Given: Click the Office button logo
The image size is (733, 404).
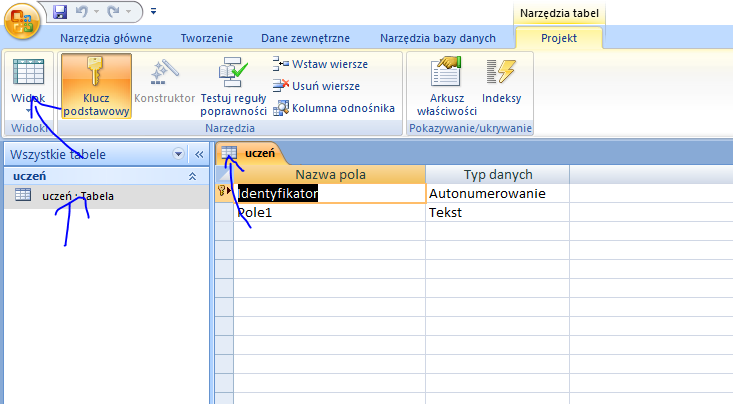Looking at the screenshot, I should 21,20.
